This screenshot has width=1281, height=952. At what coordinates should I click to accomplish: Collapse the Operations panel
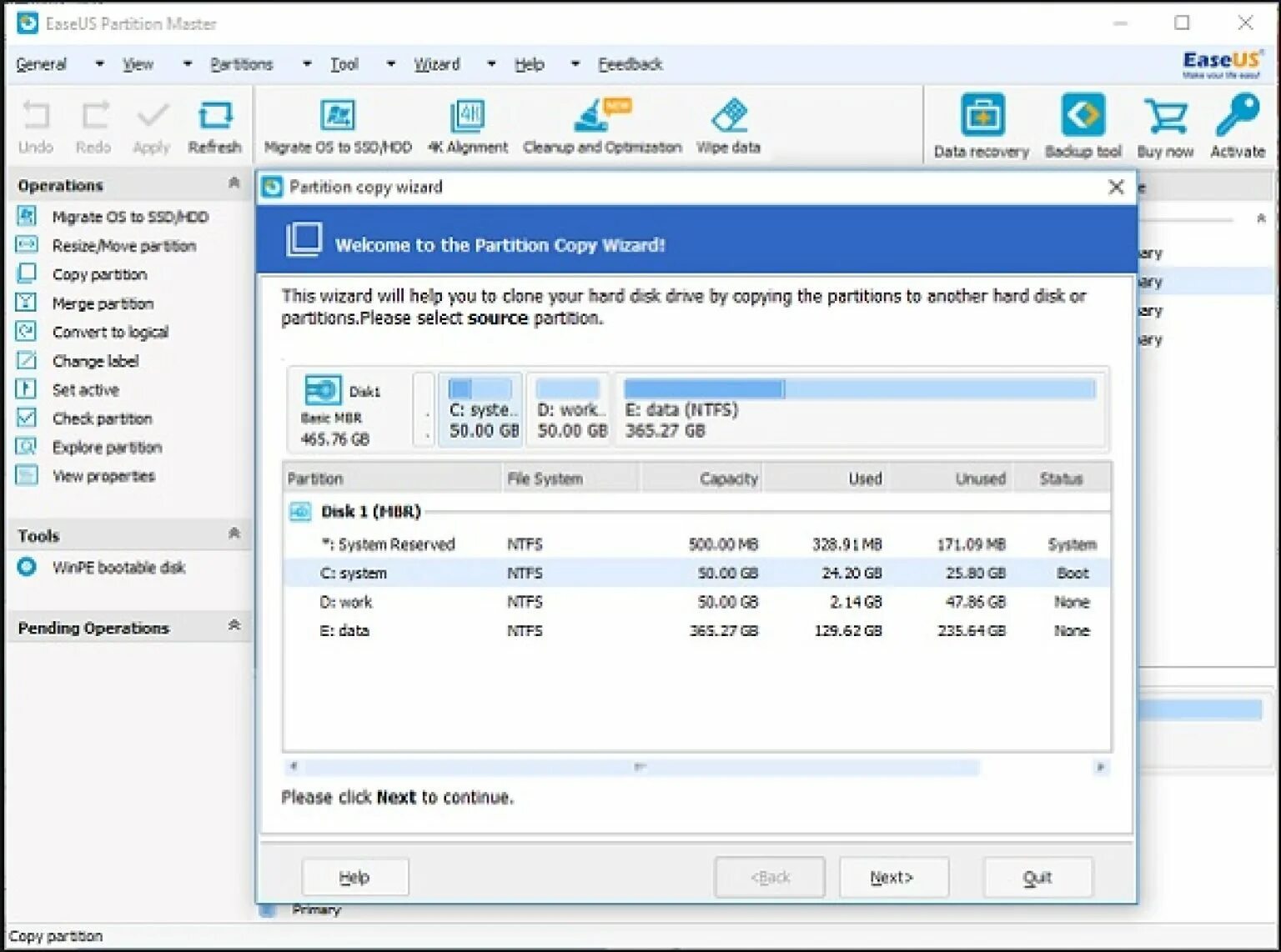[234, 183]
